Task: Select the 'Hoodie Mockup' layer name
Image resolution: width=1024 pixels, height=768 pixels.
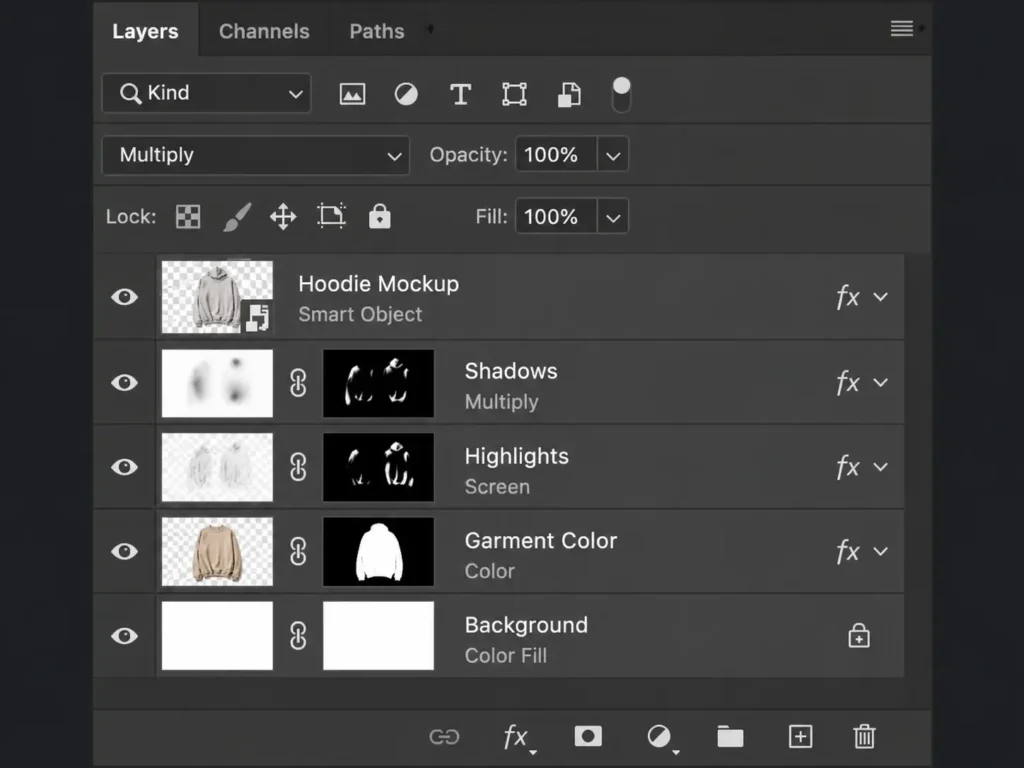Action: pyautogui.click(x=379, y=284)
